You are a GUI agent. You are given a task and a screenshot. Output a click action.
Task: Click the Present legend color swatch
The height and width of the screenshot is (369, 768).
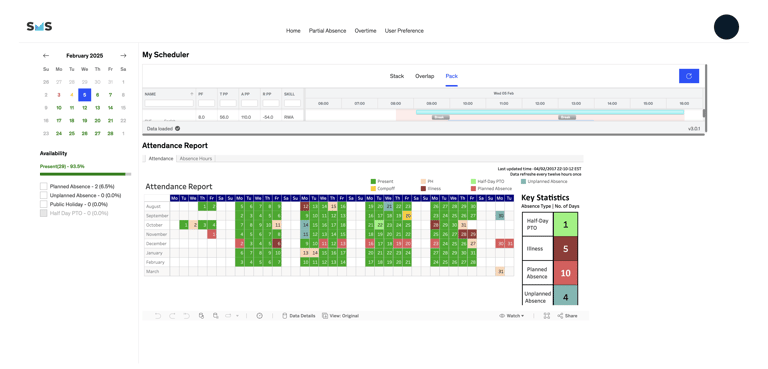pyautogui.click(x=373, y=181)
